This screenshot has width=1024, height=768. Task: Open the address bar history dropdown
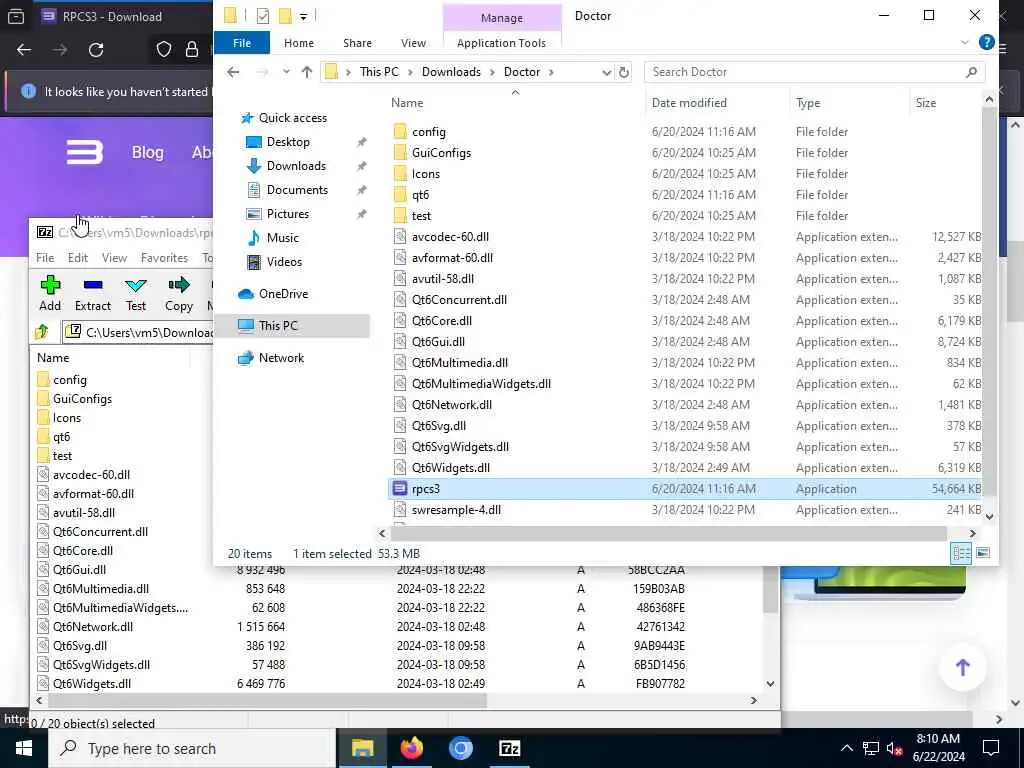(x=606, y=72)
